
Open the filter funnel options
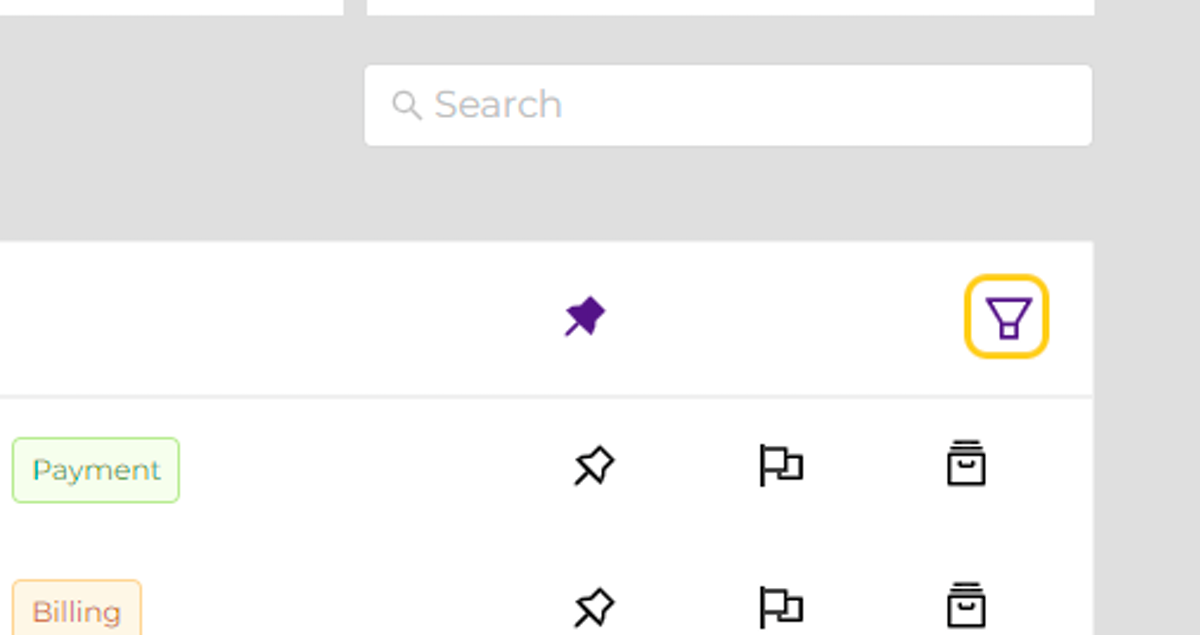pos(1006,316)
